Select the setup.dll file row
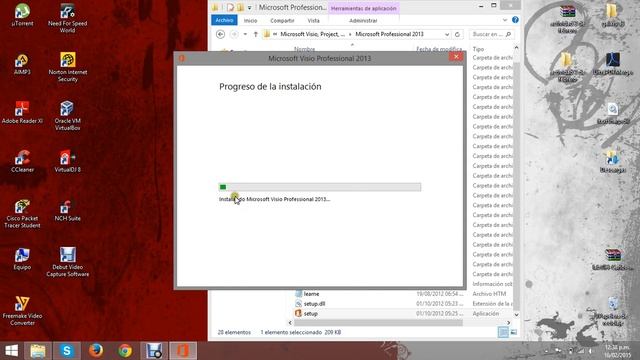This screenshot has width=640, height=360. 314,304
